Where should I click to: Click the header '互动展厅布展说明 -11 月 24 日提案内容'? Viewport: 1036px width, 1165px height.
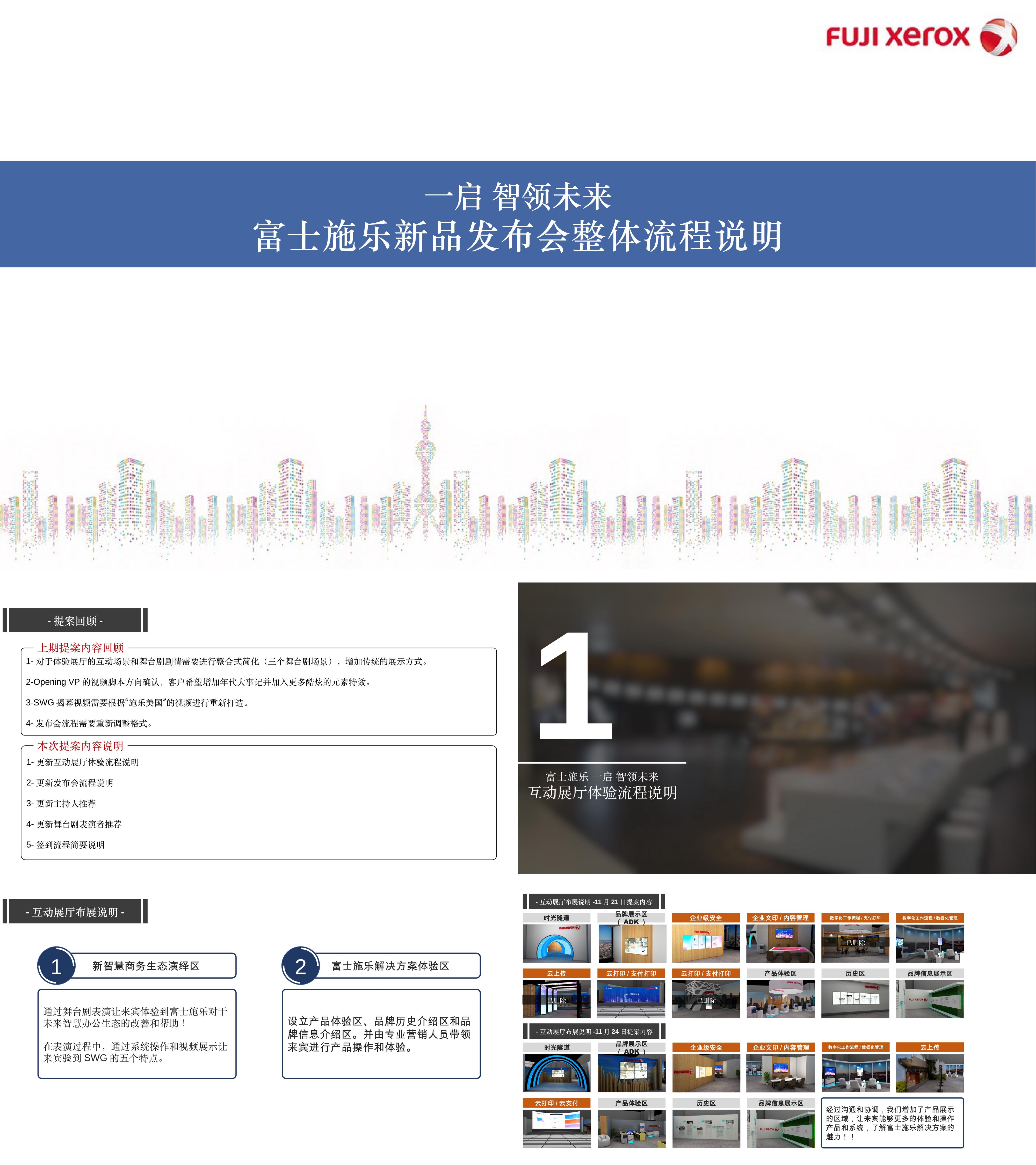[594, 1032]
